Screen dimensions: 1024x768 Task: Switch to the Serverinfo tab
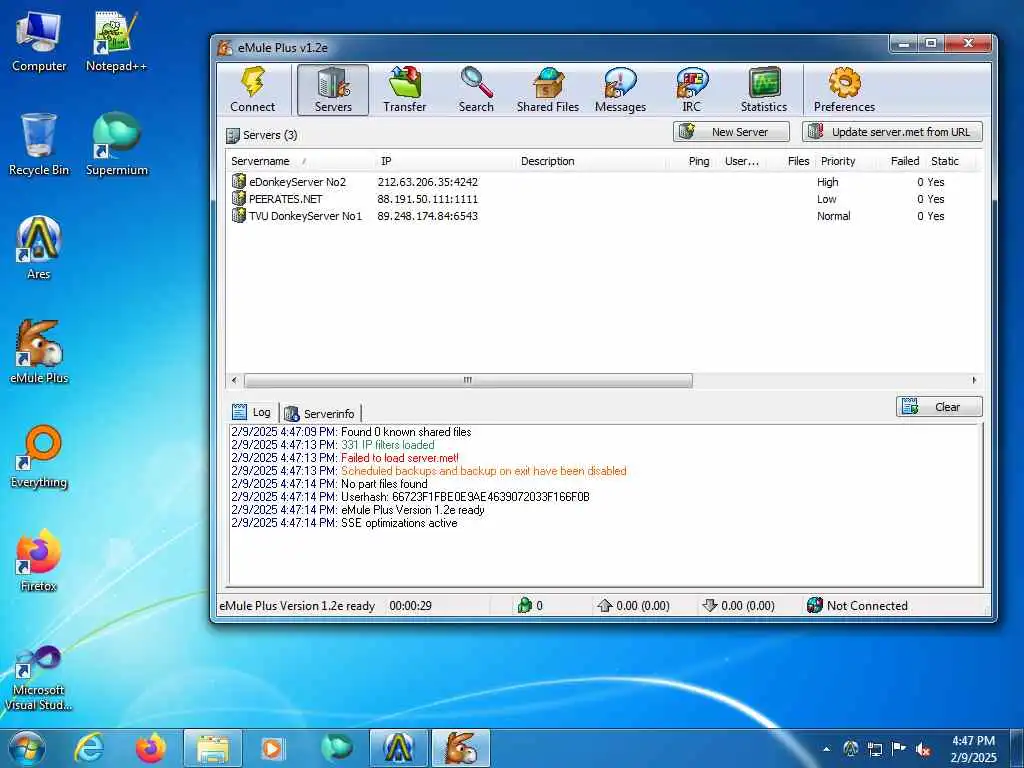(x=320, y=413)
